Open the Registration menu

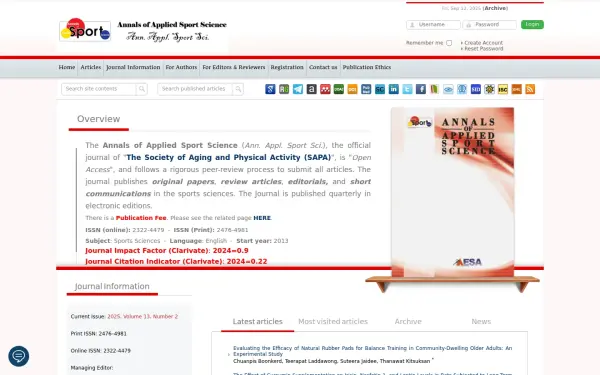tap(287, 67)
